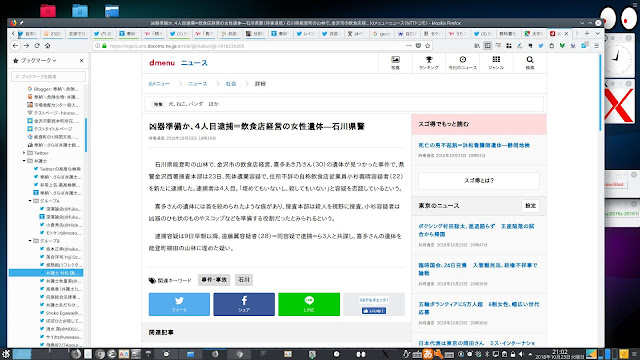Viewport: 640px width, 360px height.
Task: Open 今日のニュース clock icon in the header
Action: pos(462,63)
